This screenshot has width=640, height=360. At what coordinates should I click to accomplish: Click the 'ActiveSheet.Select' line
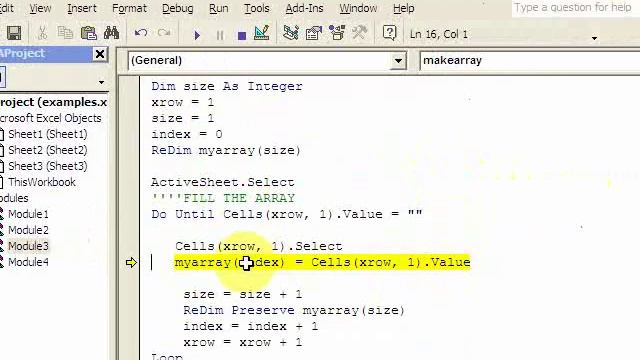222,182
